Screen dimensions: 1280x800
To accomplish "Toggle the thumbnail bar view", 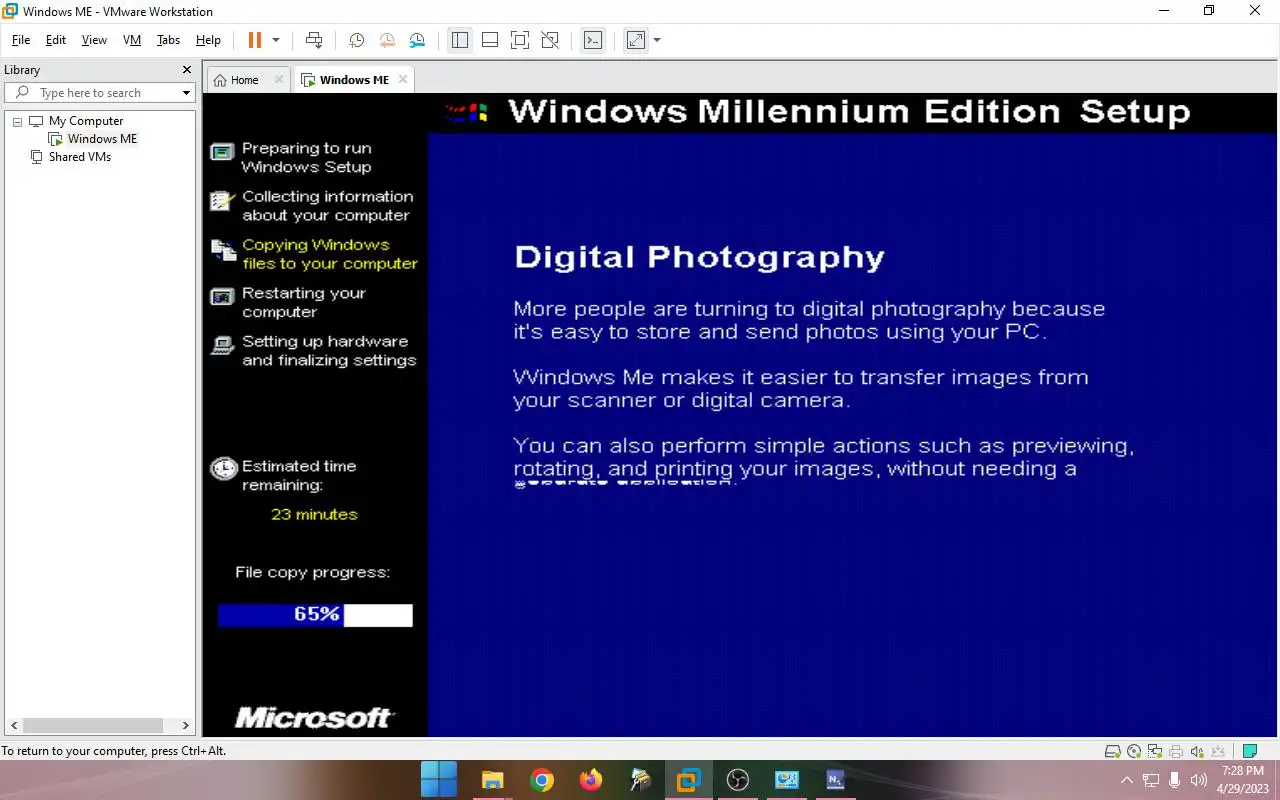I will [490, 40].
